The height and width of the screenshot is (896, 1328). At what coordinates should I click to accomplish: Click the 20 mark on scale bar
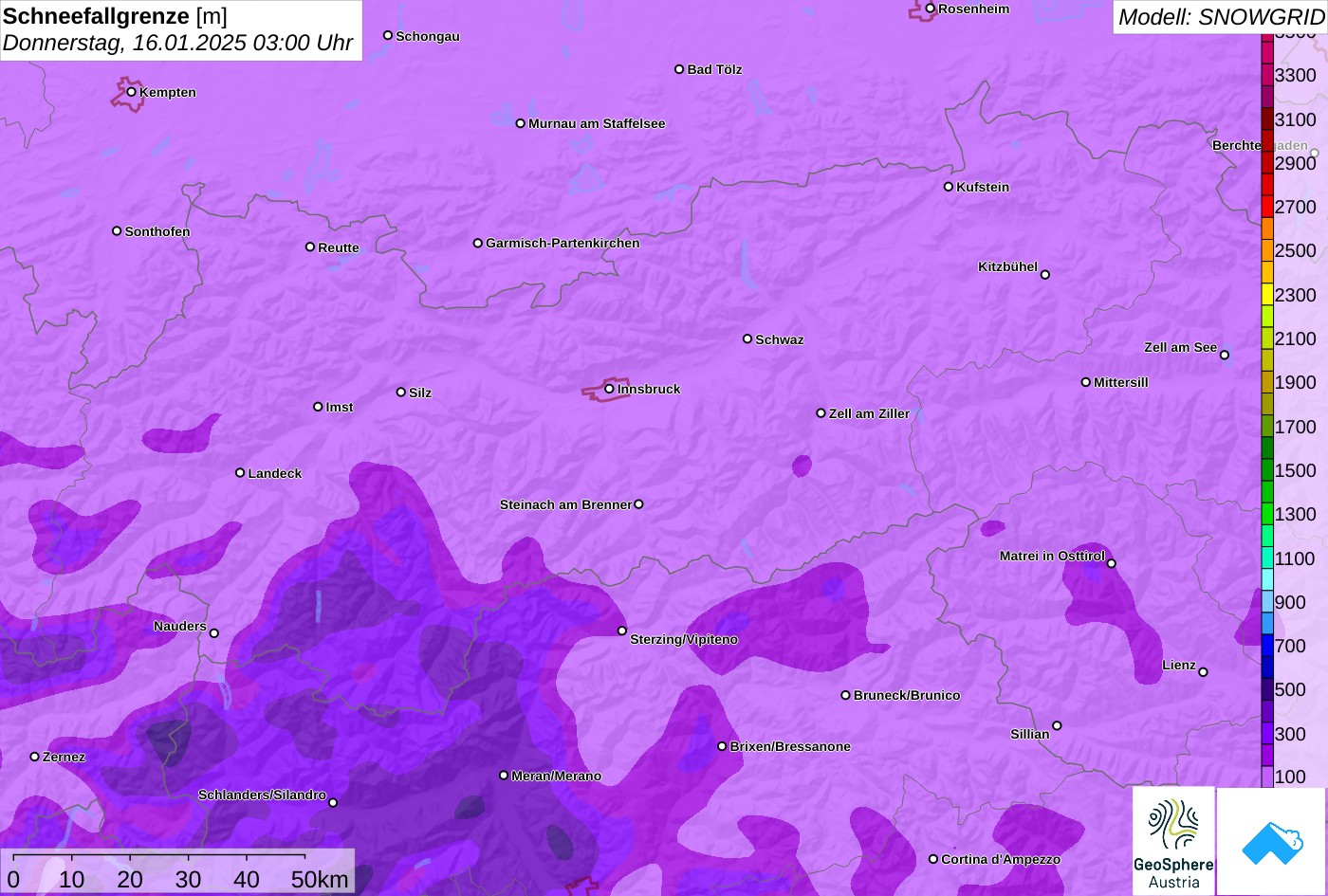pyautogui.click(x=130, y=879)
